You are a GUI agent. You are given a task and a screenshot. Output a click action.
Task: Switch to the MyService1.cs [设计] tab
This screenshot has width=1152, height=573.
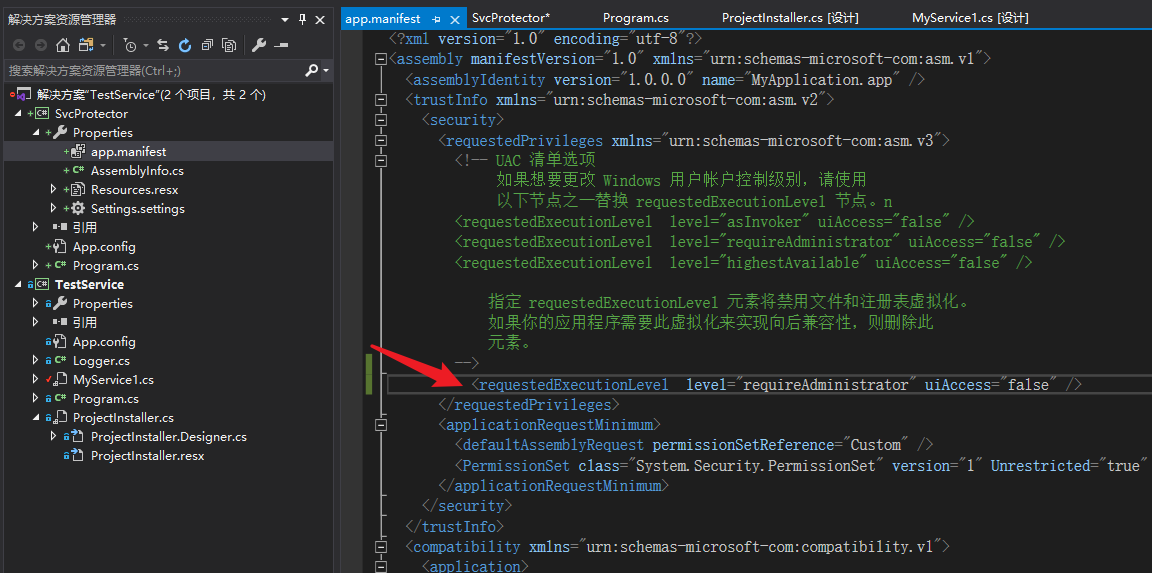pos(970,18)
